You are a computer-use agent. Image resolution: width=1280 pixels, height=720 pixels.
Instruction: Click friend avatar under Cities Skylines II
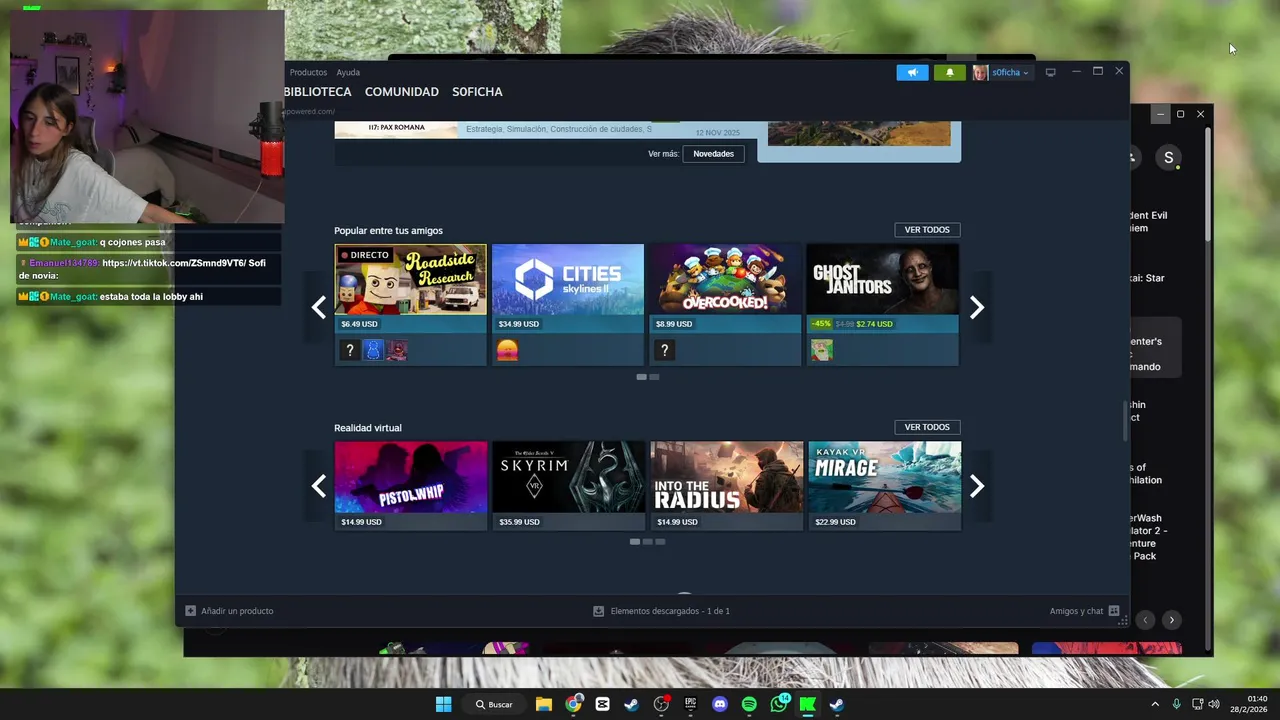507,350
